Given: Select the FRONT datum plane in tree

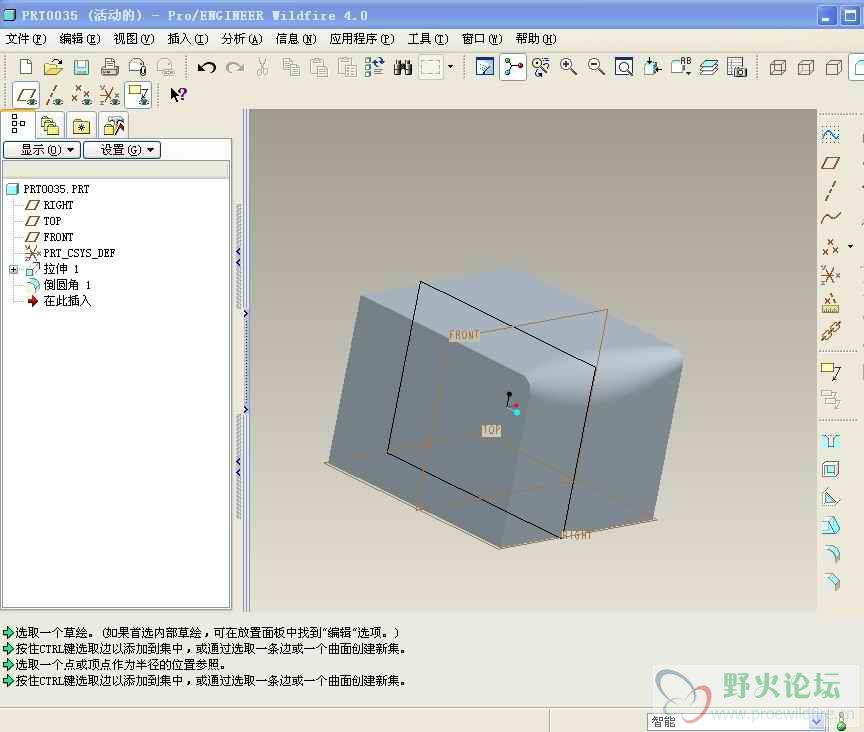Looking at the screenshot, I should 58,237.
